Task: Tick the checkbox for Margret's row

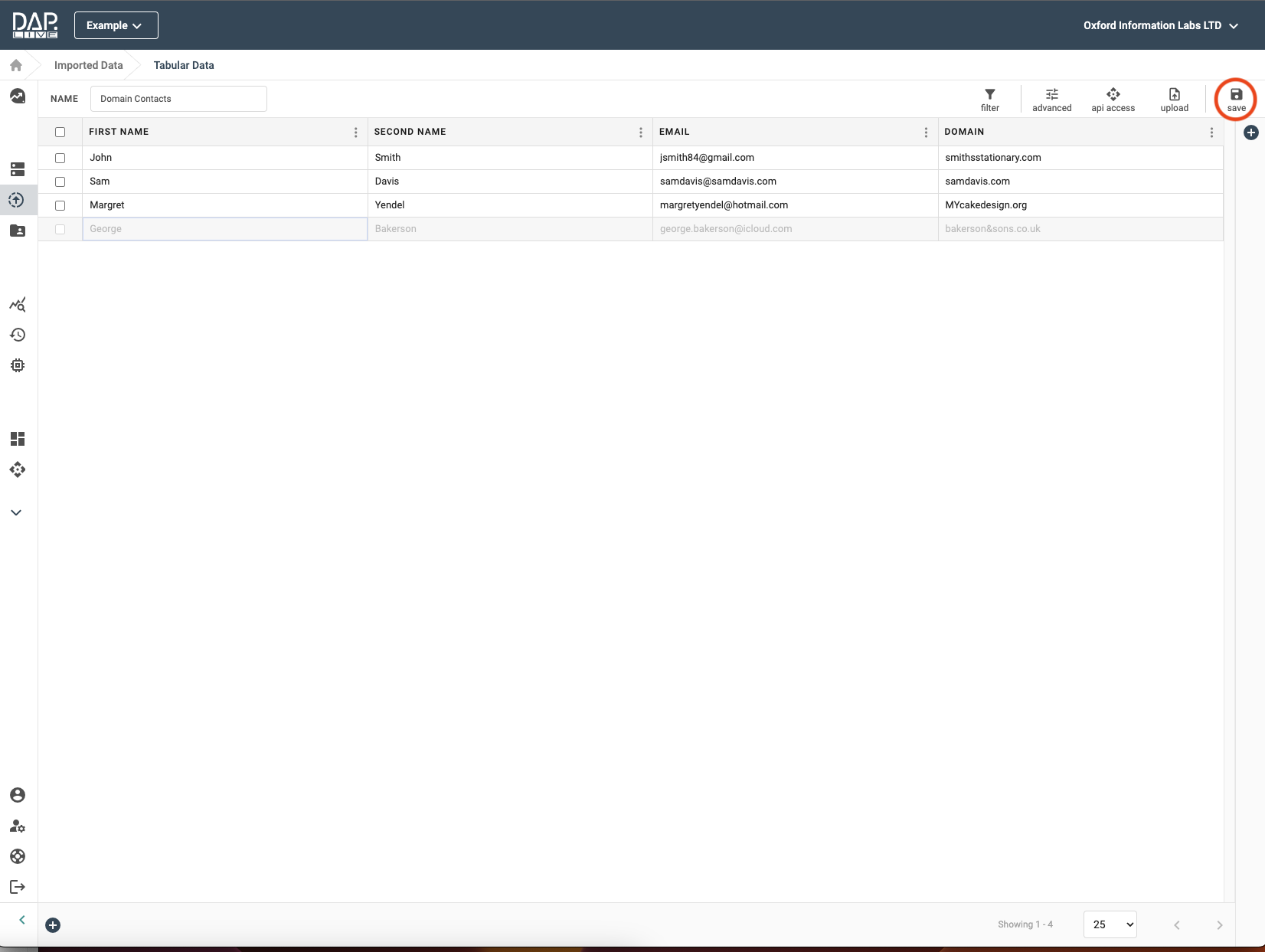Action: (x=60, y=205)
